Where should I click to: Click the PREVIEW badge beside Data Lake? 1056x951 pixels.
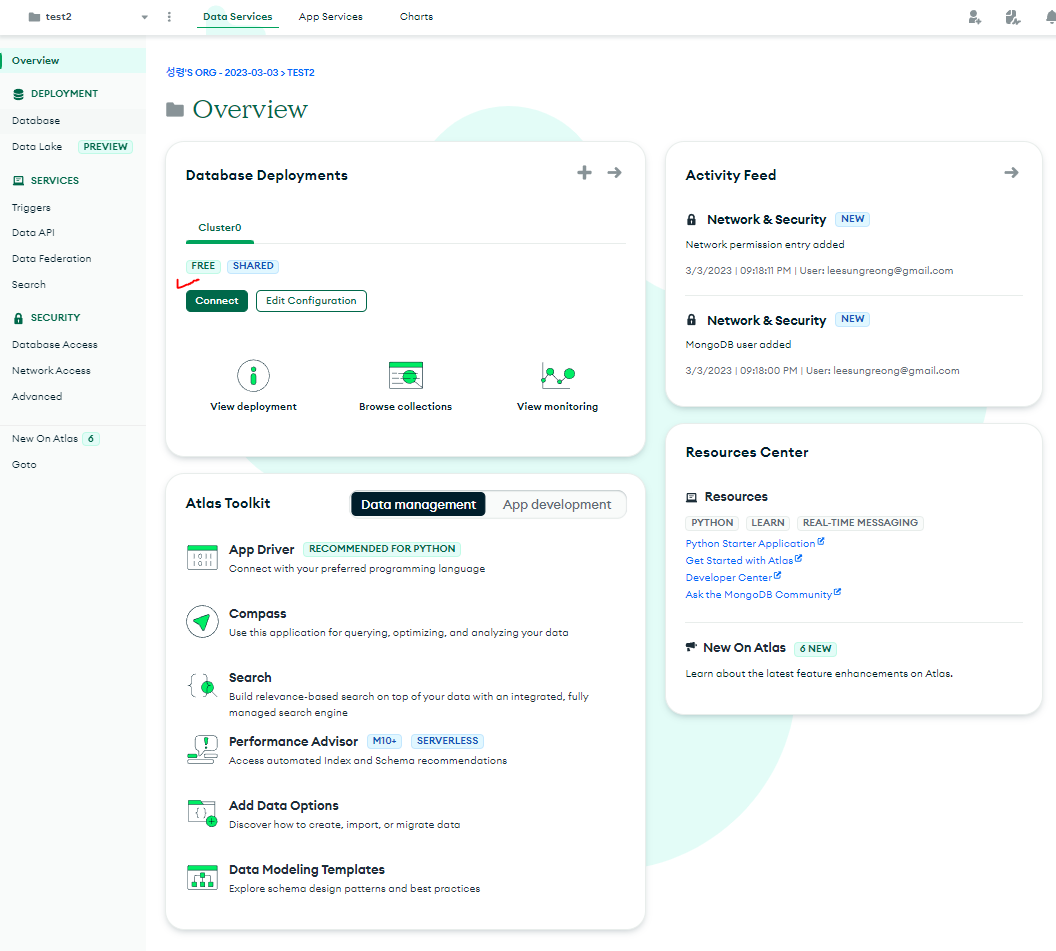tap(105, 147)
